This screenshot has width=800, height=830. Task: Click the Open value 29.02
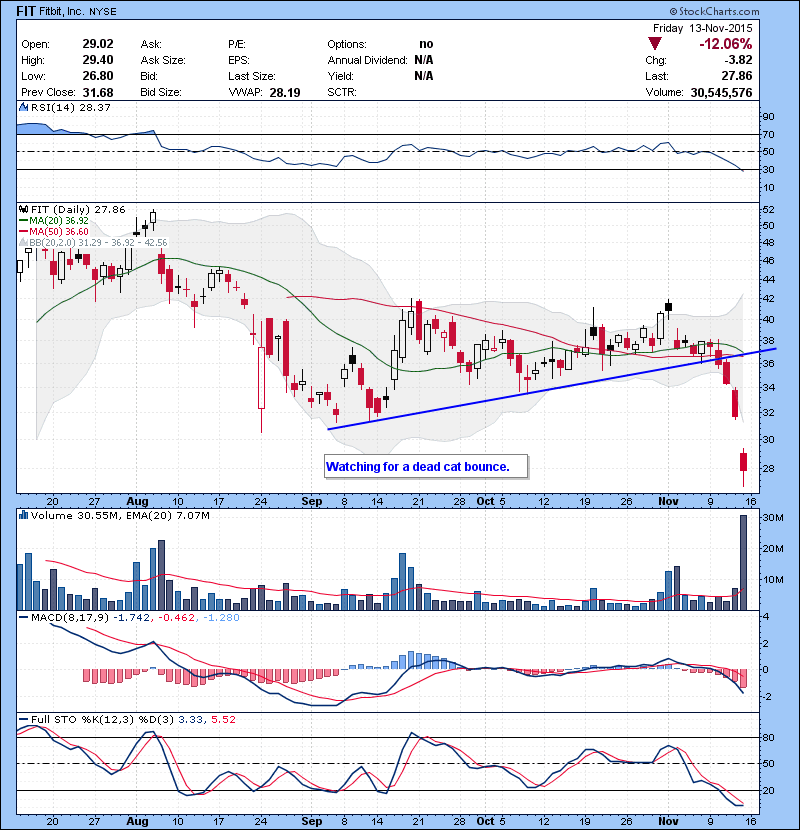click(x=98, y=44)
